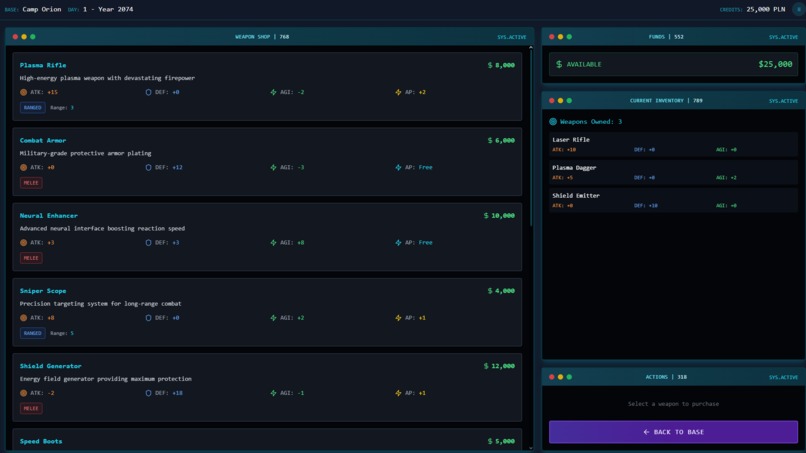Click the MELEE tag on Shield Generator

tap(31, 408)
